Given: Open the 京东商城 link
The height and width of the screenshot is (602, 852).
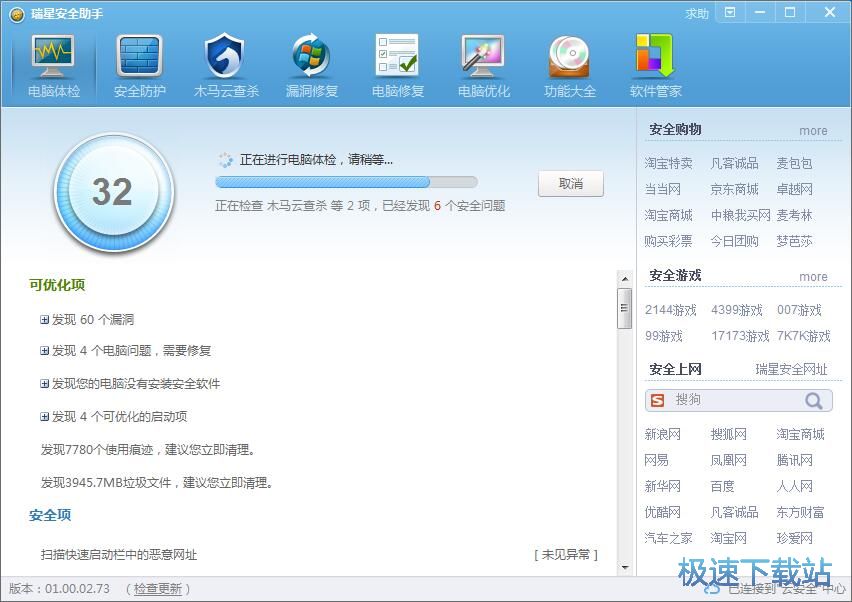Looking at the screenshot, I should coord(734,190).
